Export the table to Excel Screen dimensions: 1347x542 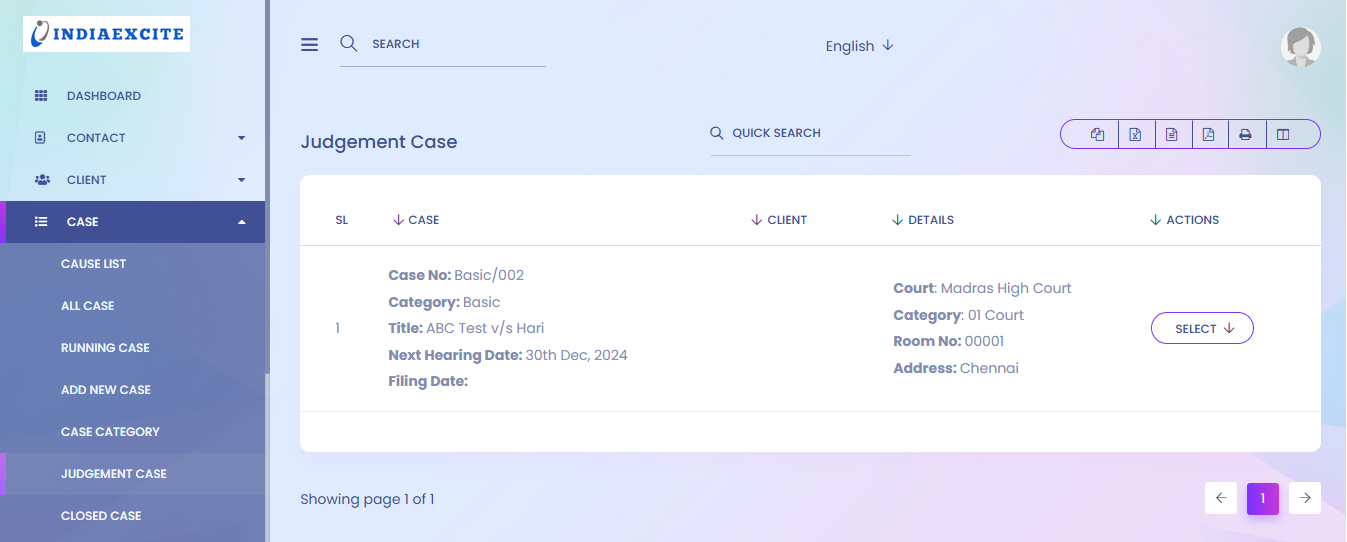(x=1135, y=135)
